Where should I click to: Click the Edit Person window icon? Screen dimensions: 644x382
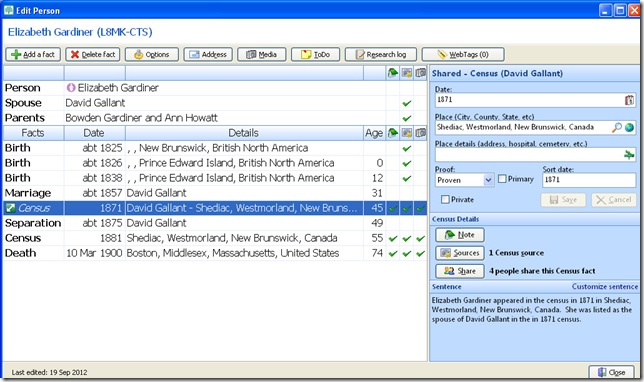(x=8, y=10)
